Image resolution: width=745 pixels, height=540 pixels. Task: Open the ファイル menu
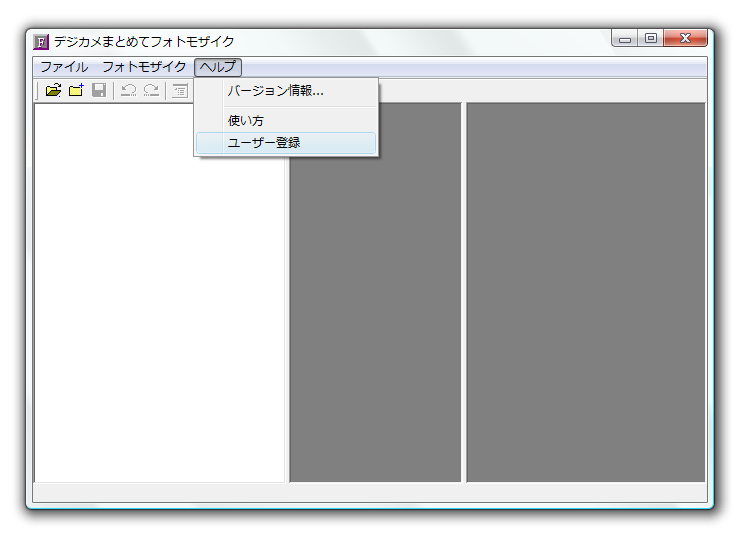click(x=64, y=67)
